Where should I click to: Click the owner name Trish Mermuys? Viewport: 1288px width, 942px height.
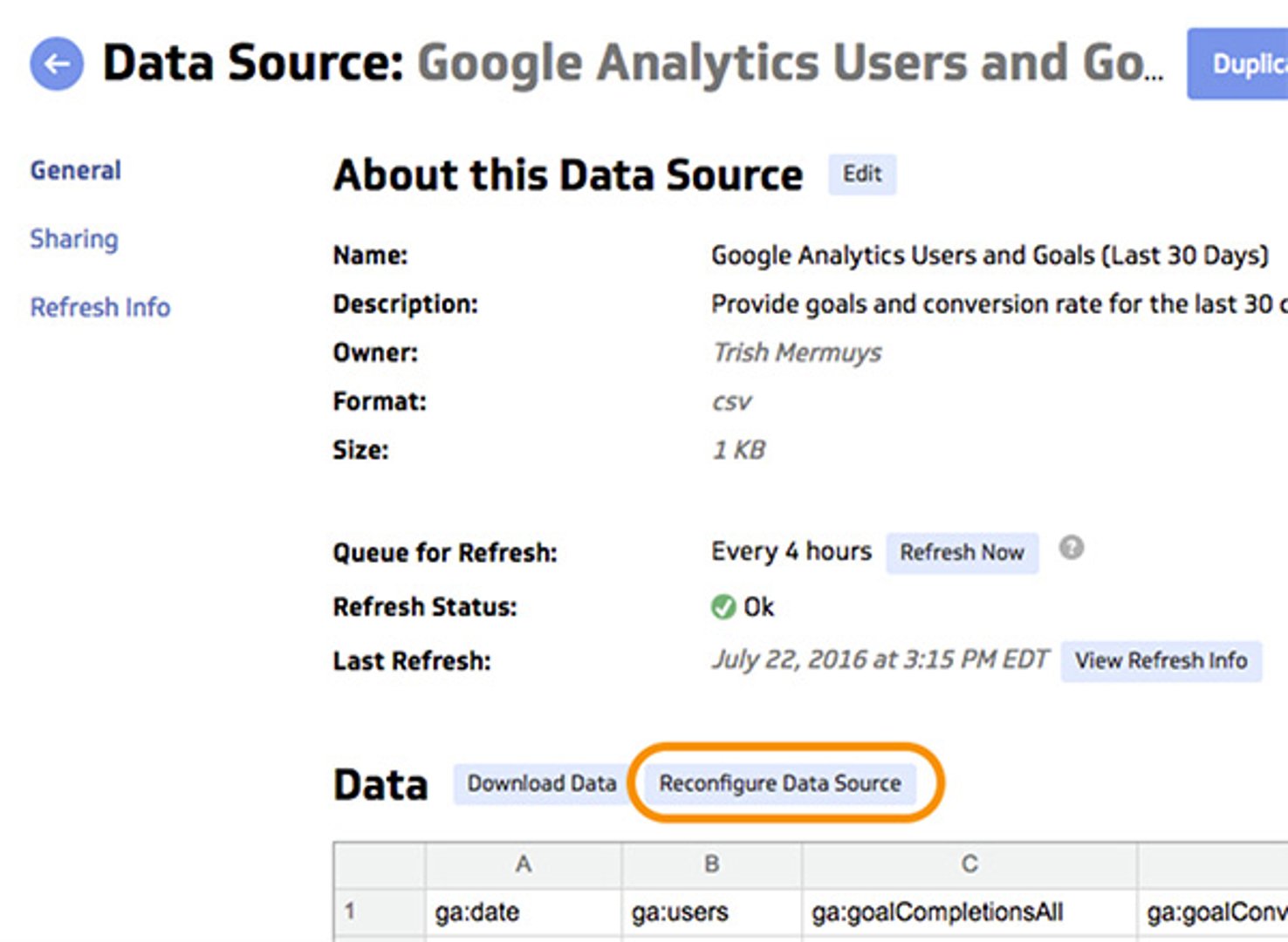(796, 352)
